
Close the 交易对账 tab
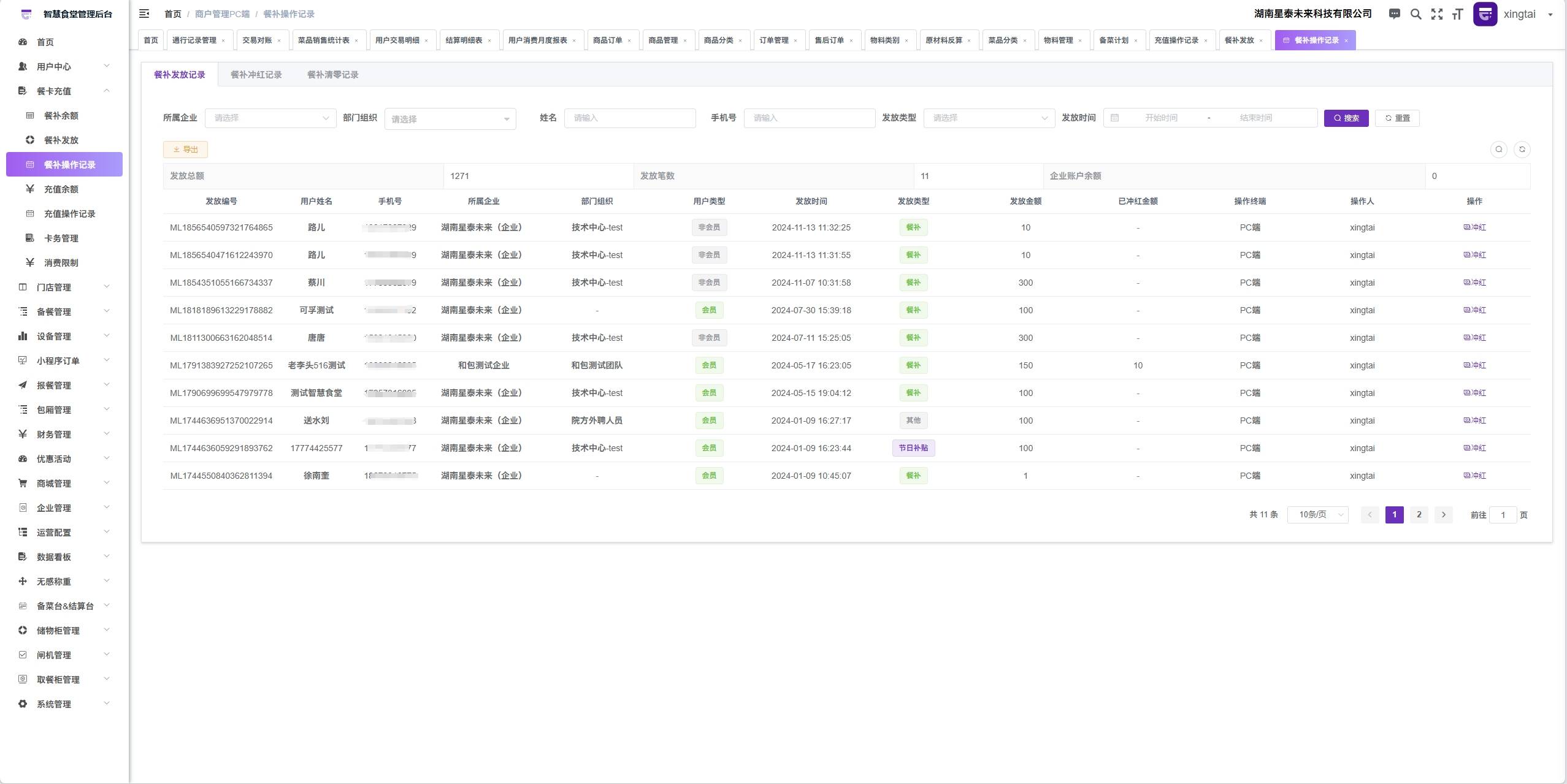coord(279,40)
